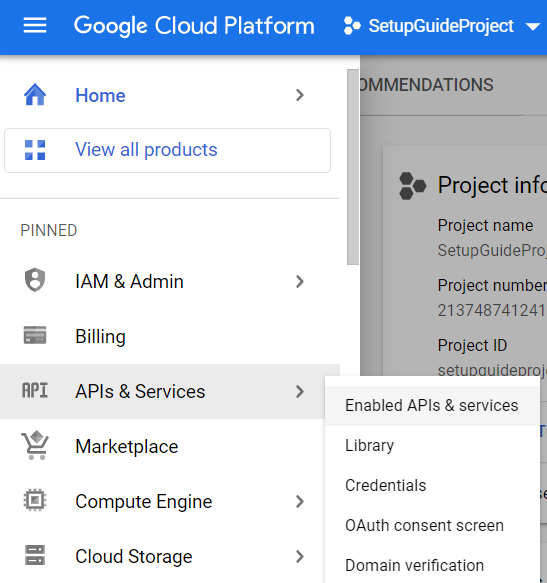
Task: Click the View all products grid icon
Action: pos(35,150)
